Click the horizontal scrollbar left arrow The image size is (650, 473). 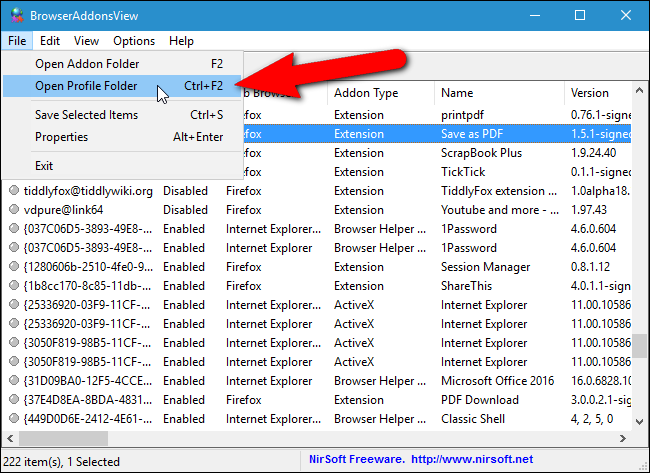coord(10,438)
